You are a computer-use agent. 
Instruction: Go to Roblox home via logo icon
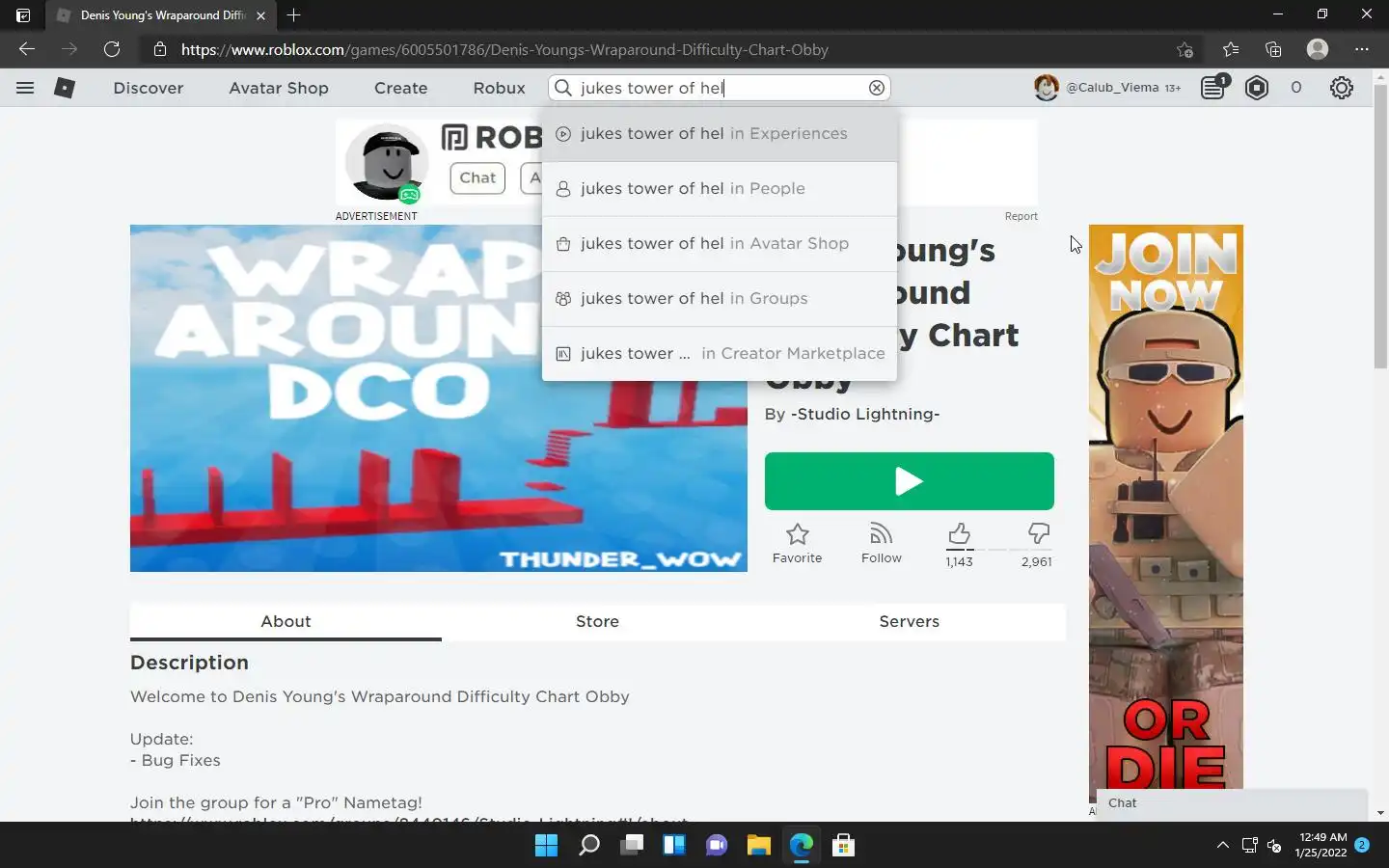pyautogui.click(x=65, y=88)
